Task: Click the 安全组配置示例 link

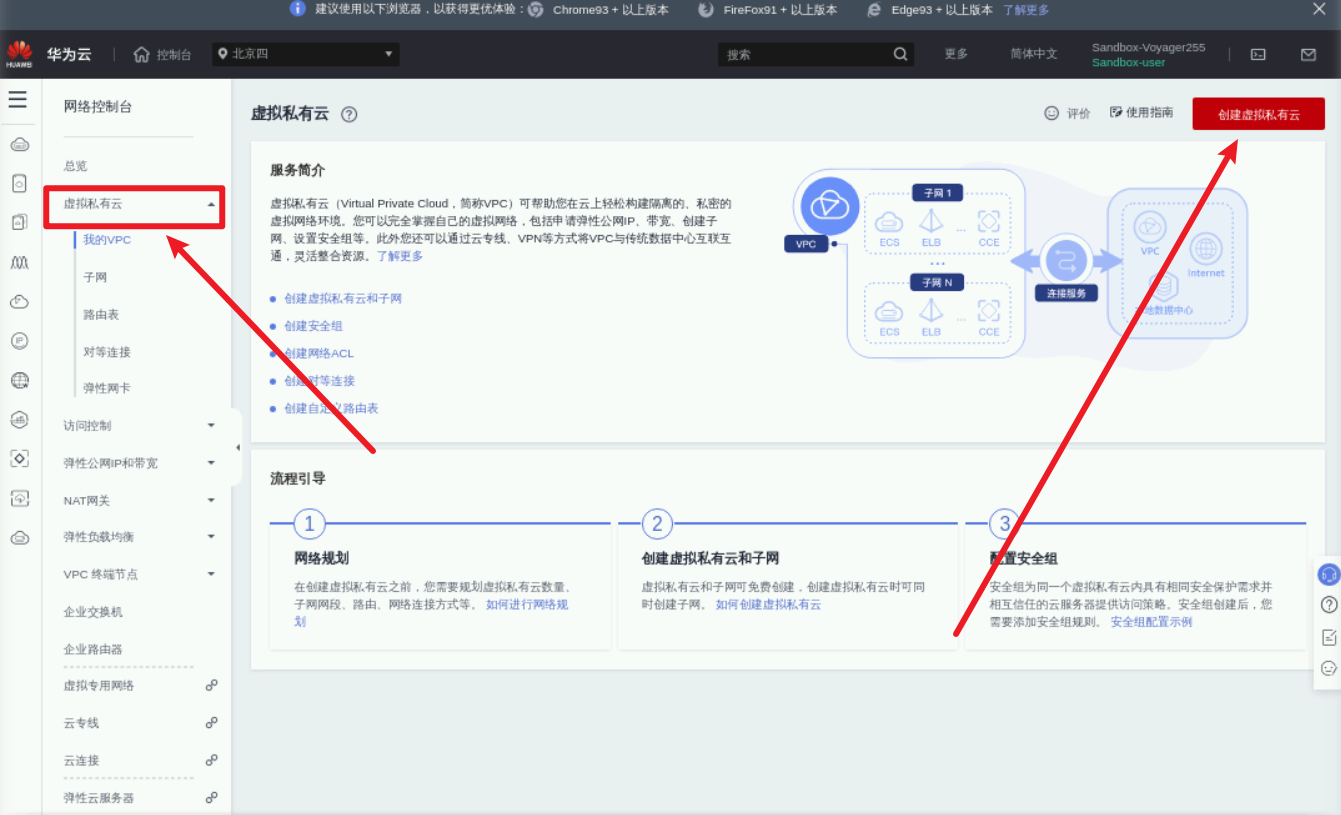Action: point(1151,622)
